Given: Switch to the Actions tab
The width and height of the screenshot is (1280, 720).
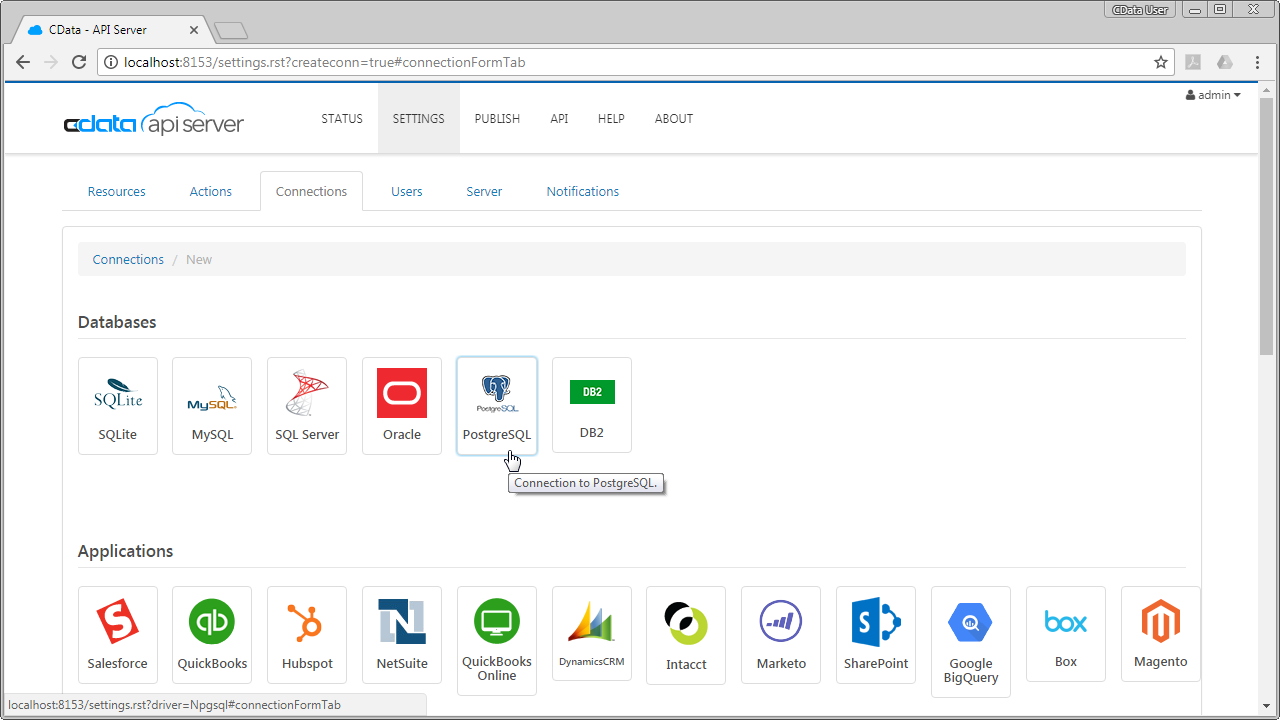Looking at the screenshot, I should (x=211, y=191).
